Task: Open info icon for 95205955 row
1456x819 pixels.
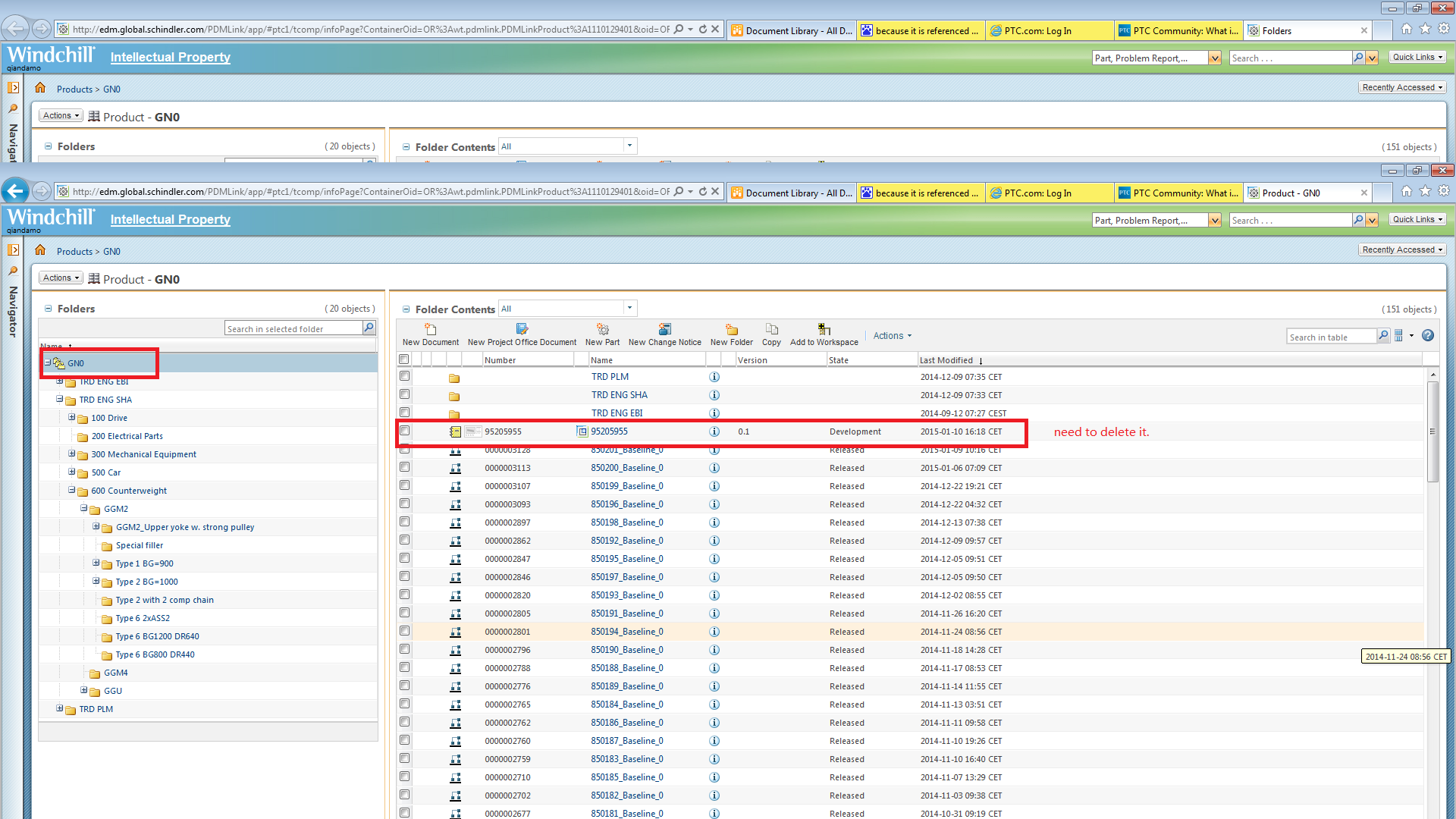Action: (714, 431)
